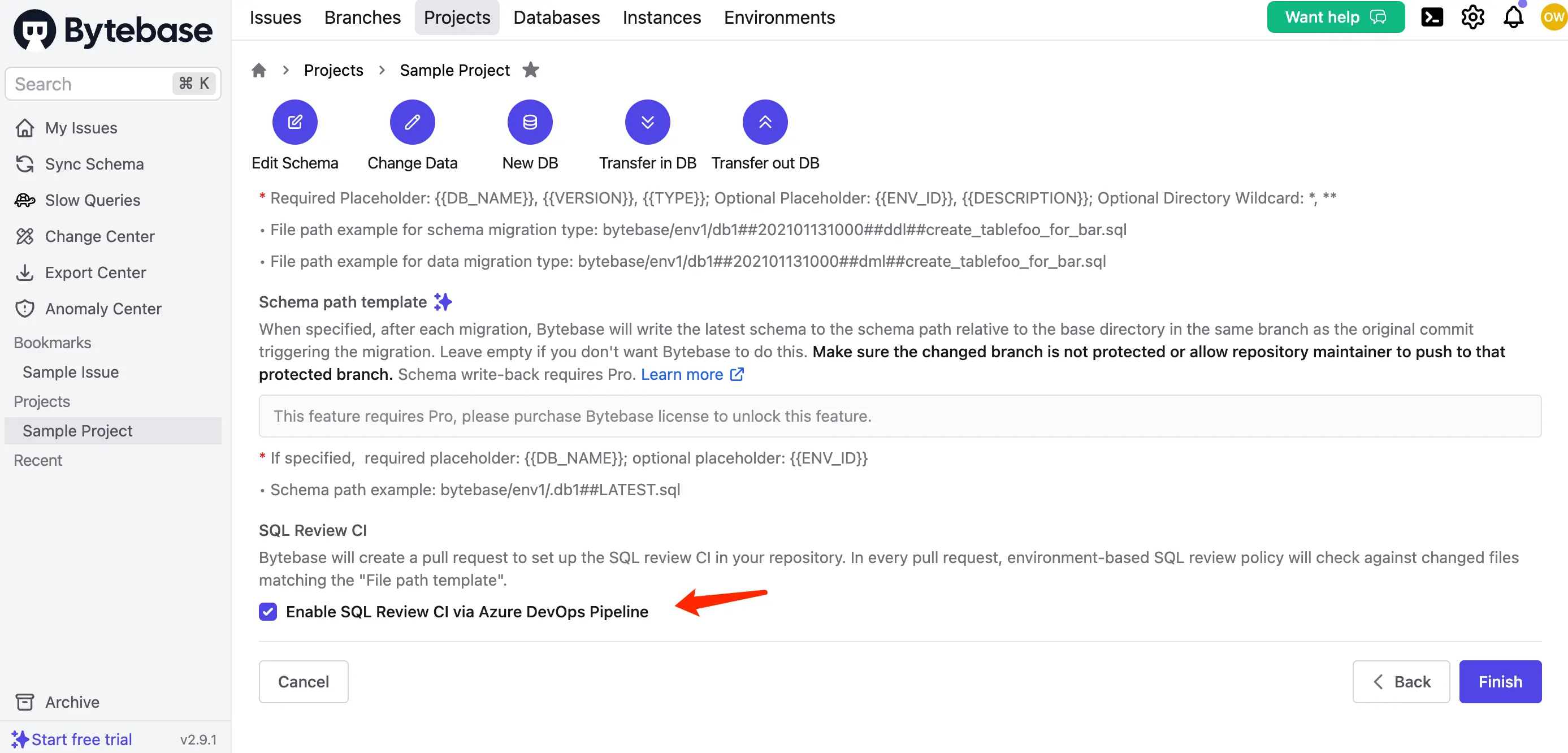This screenshot has height=753, width=1568.
Task: Uncheck Enable SQL Review CI via Azure DevOps
Action: pyautogui.click(x=268, y=611)
